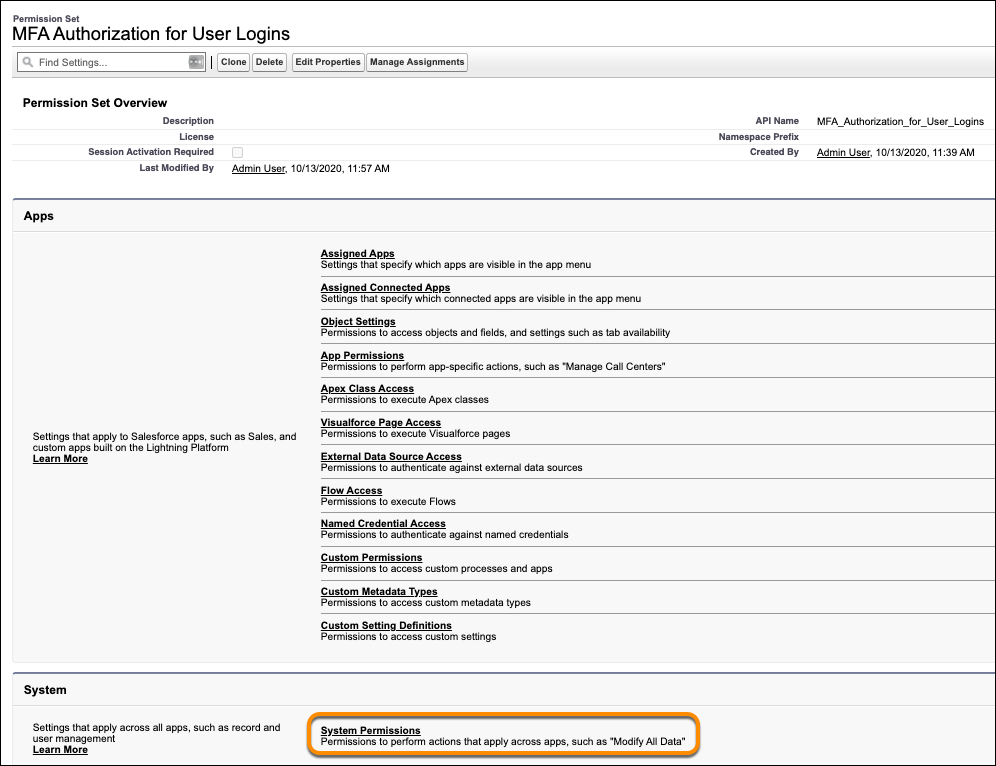Screen dimensions: 996x766
Task: Open Manage Assignments
Action: (415, 62)
